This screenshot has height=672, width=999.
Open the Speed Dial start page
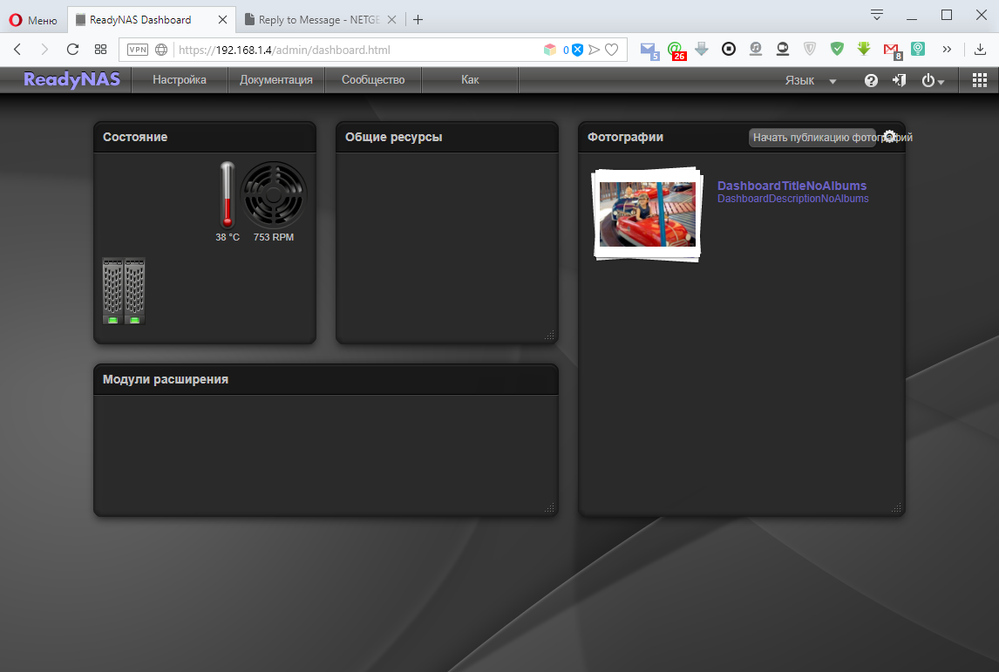point(101,50)
